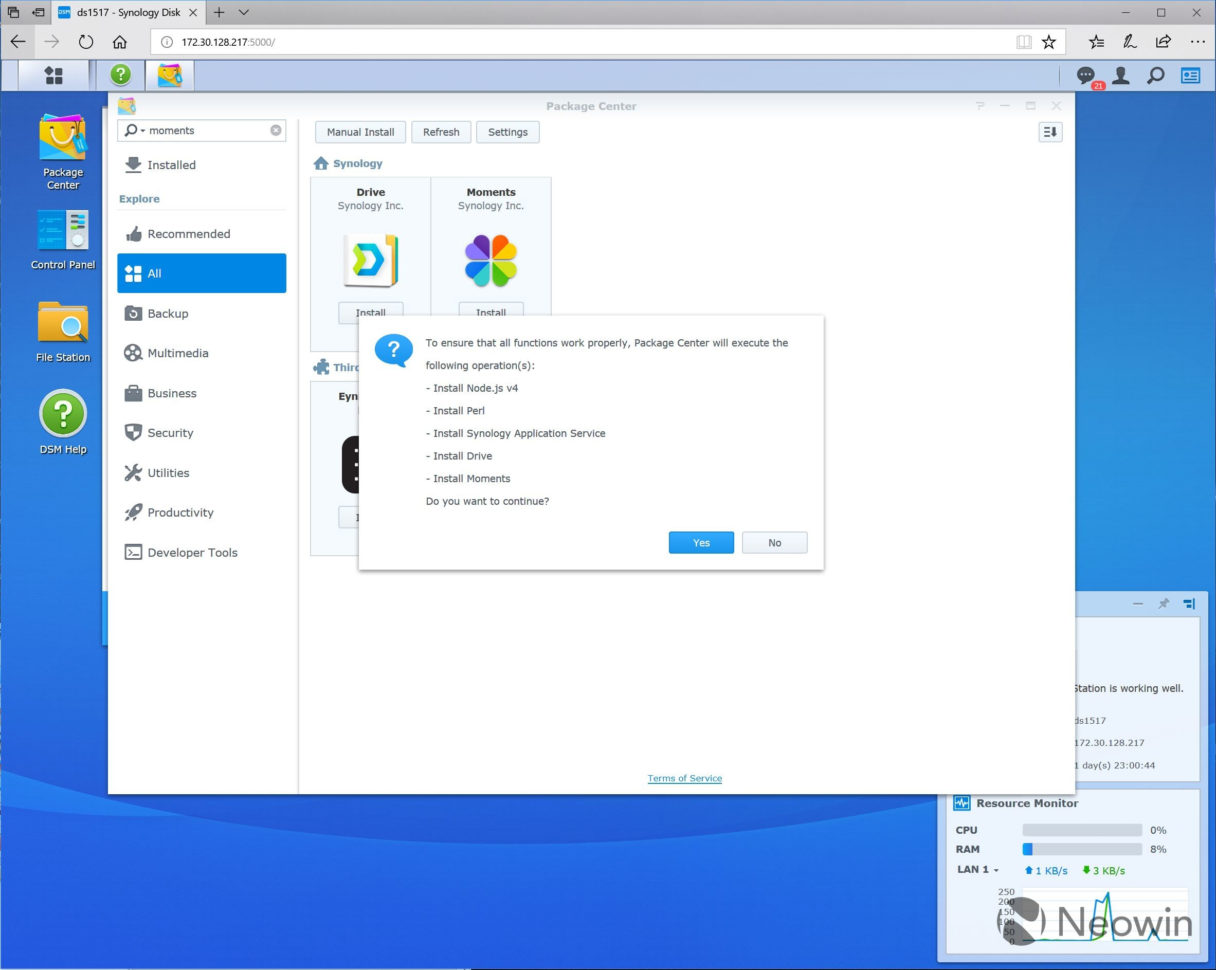Open the user account options icon
The height and width of the screenshot is (970, 1216).
tap(1121, 75)
